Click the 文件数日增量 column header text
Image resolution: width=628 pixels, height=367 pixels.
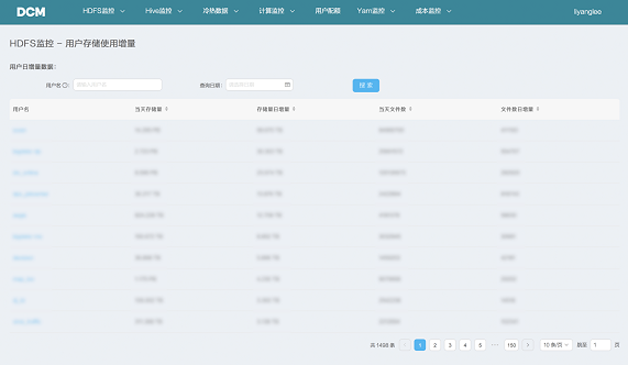point(517,109)
